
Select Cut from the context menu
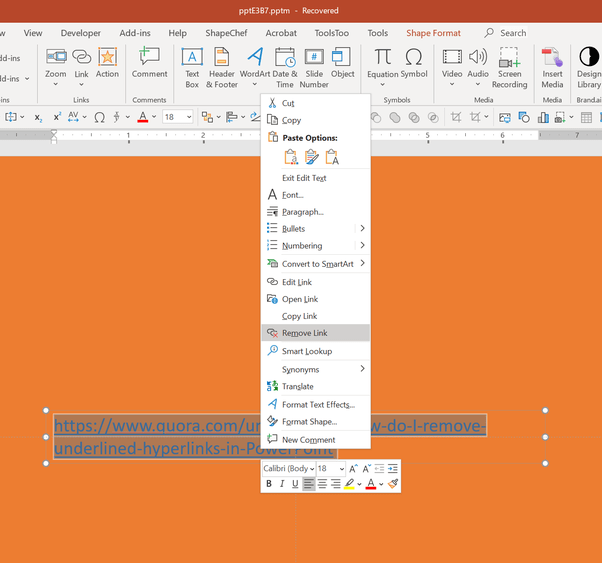tap(316, 103)
